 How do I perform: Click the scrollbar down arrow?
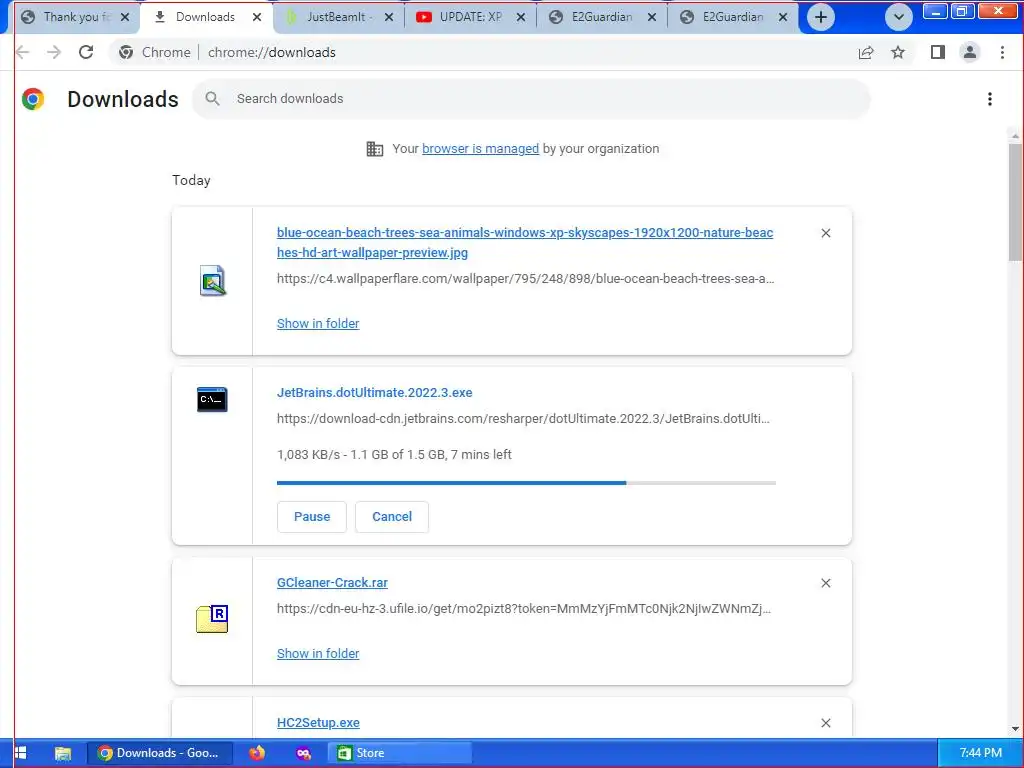coord(1015,729)
